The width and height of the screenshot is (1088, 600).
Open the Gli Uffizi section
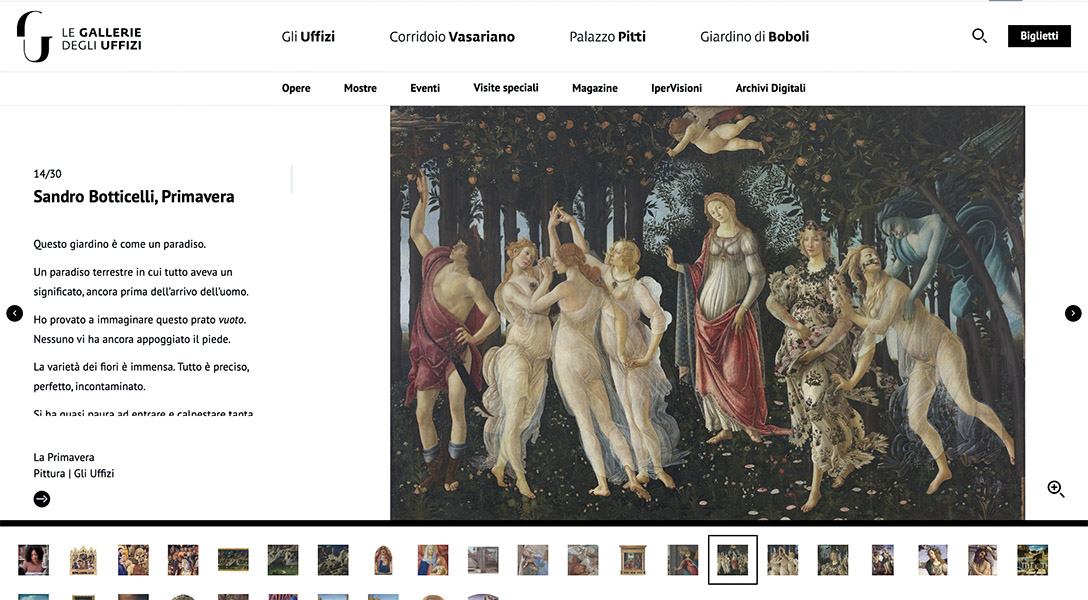[308, 37]
